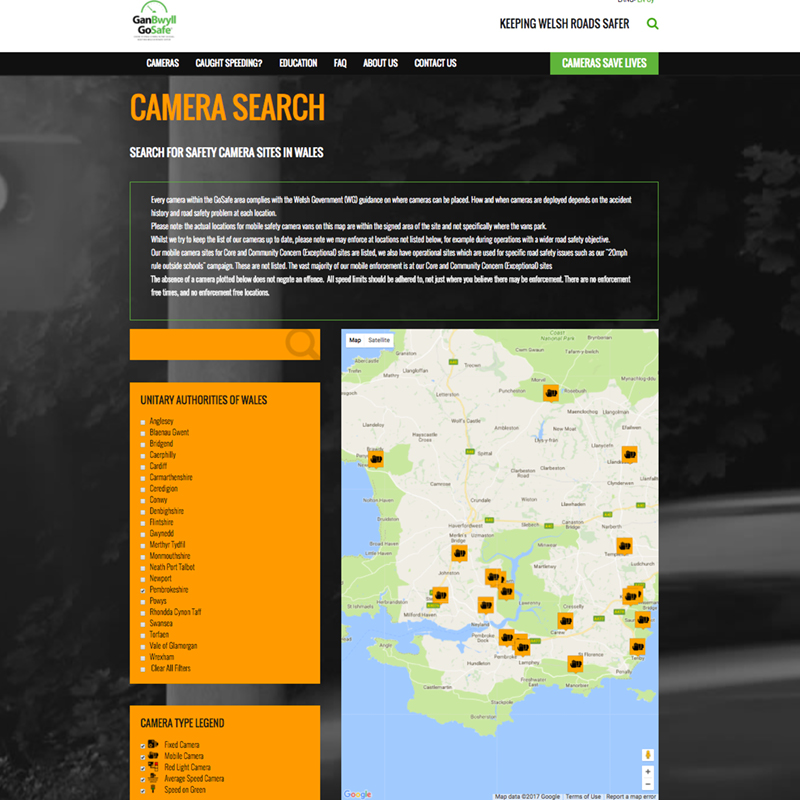Click Merthyr Tydfil label

[x=167, y=545]
